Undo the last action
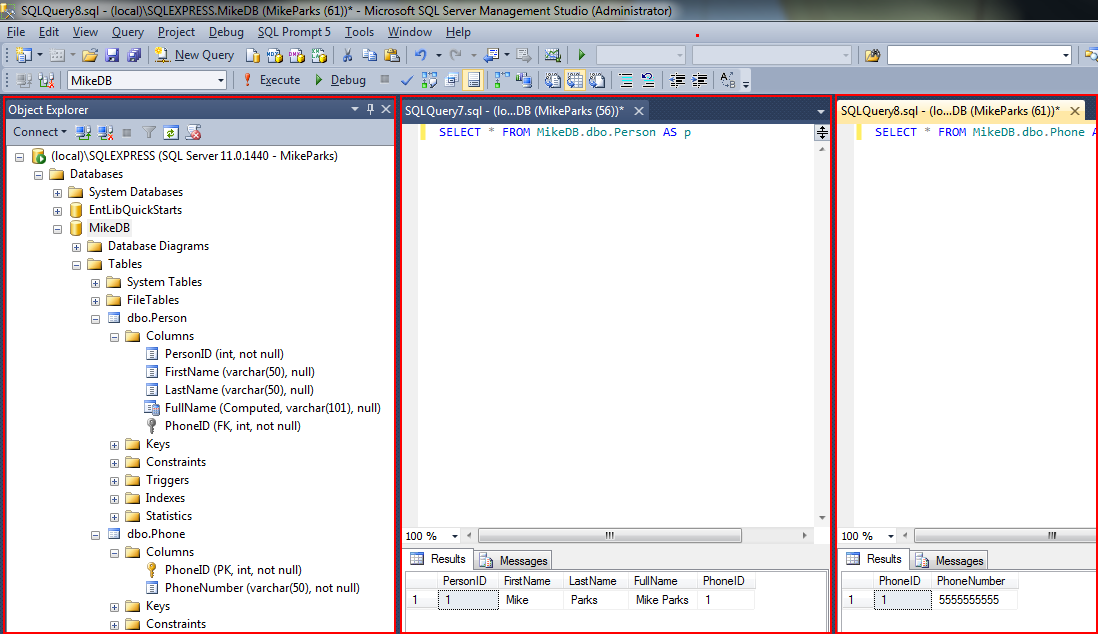1098x634 pixels. tap(421, 55)
